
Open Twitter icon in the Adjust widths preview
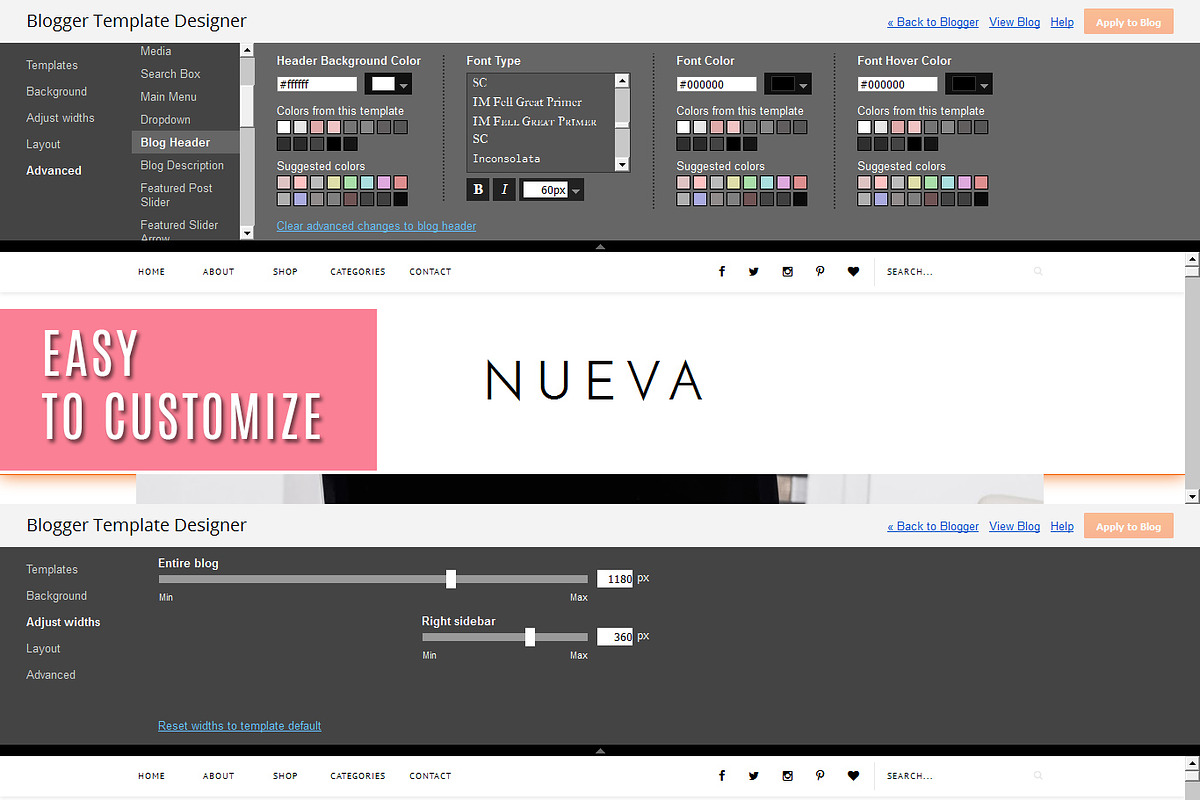(754, 776)
